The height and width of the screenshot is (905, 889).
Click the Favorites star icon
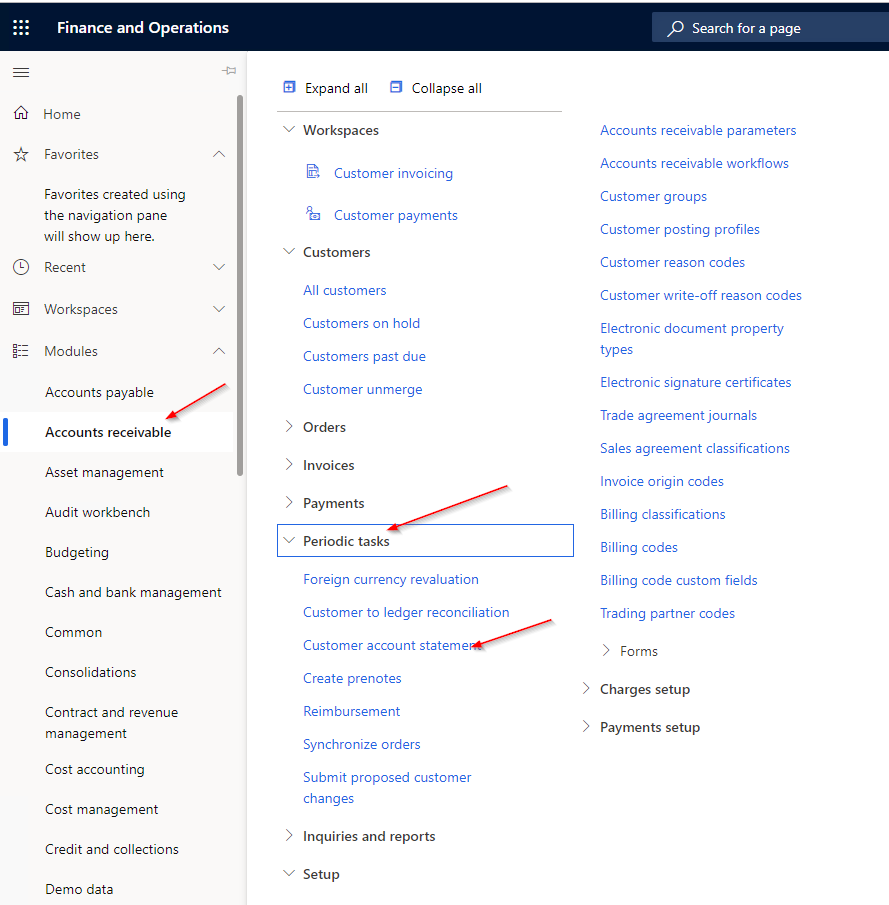pyautogui.click(x=22, y=154)
